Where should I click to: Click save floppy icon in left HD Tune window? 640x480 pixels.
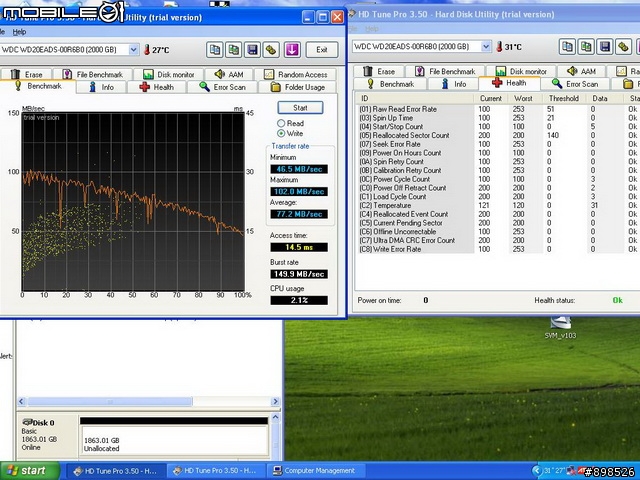252,50
